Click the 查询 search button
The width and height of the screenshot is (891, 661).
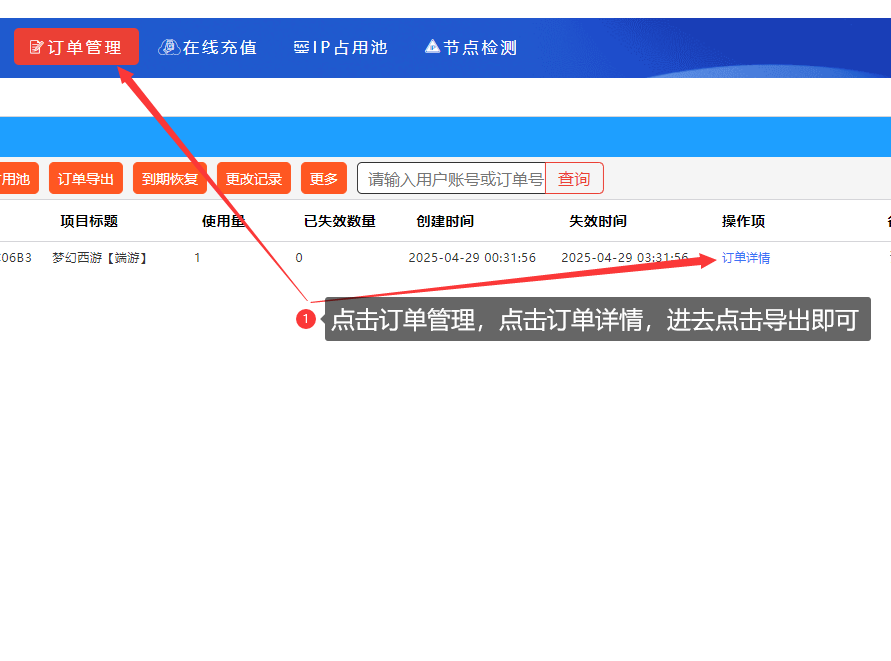pos(574,179)
